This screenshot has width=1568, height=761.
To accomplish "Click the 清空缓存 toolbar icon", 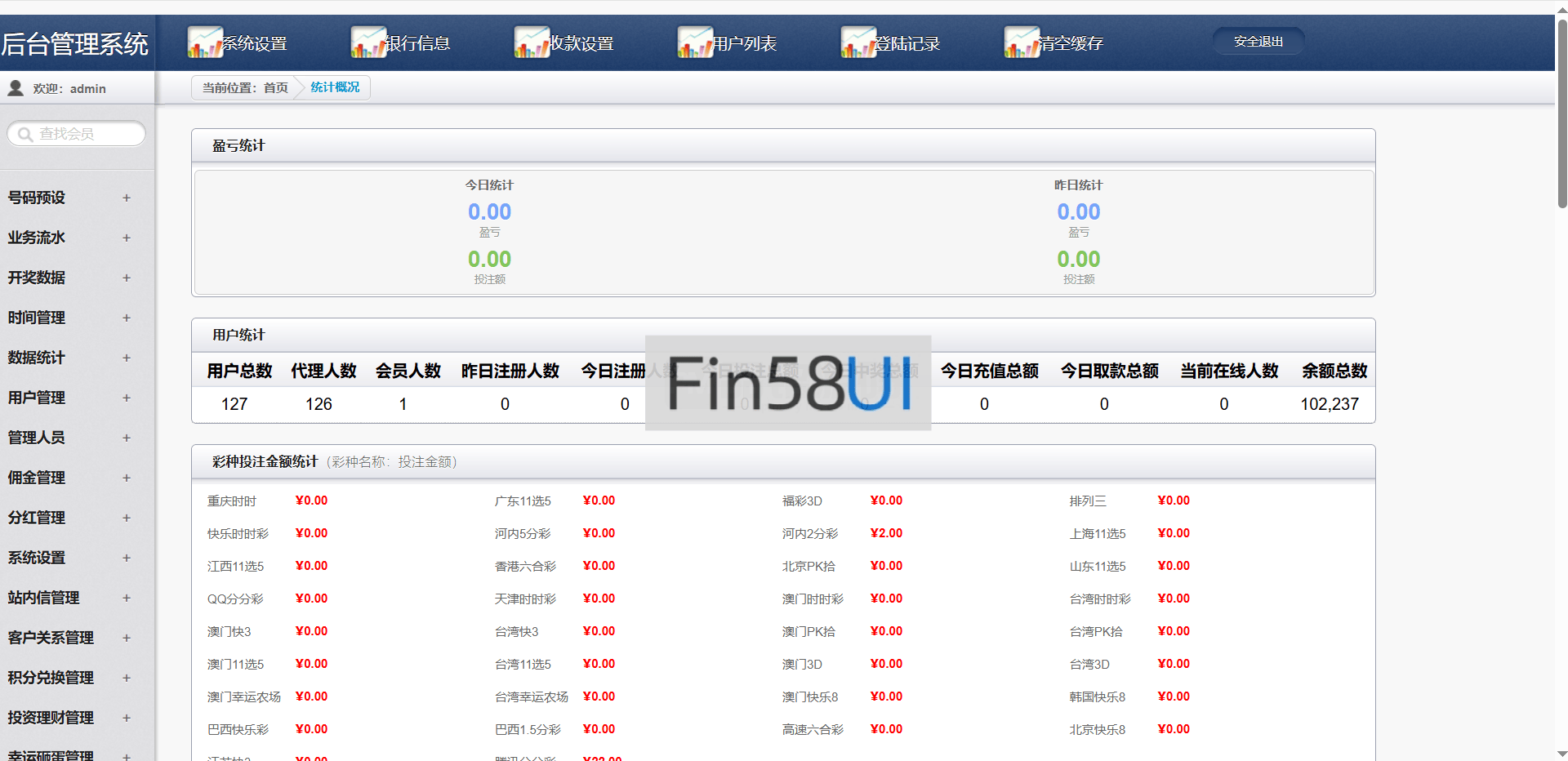I will coord(1020,41).
